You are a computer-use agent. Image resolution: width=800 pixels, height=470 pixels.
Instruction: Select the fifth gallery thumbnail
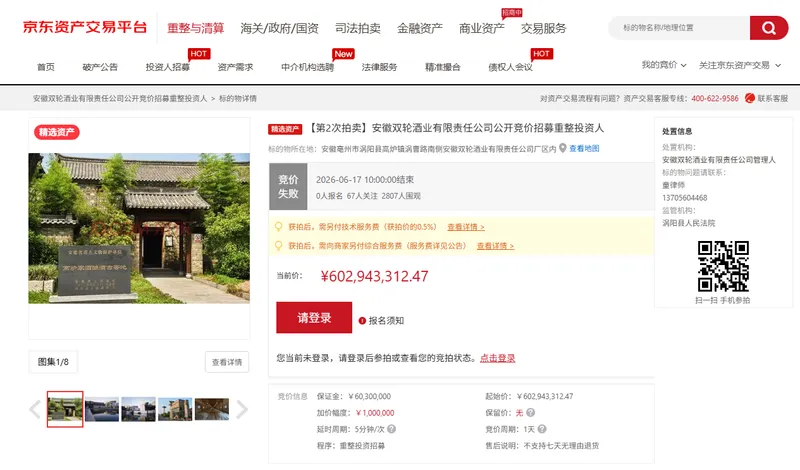tap(212, 409)
